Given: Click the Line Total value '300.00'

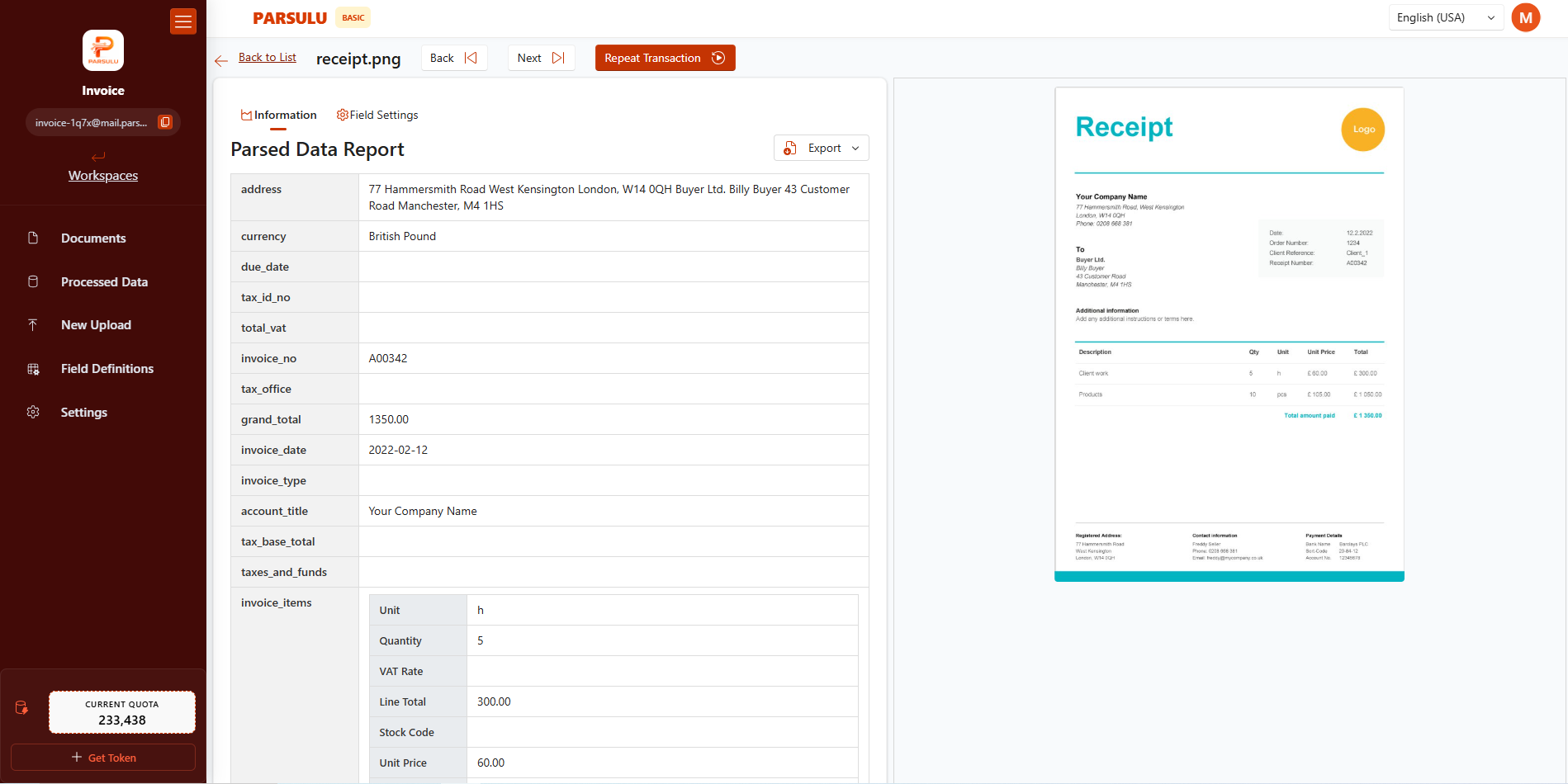Looking at the screenshot, I should coord(494,701).
